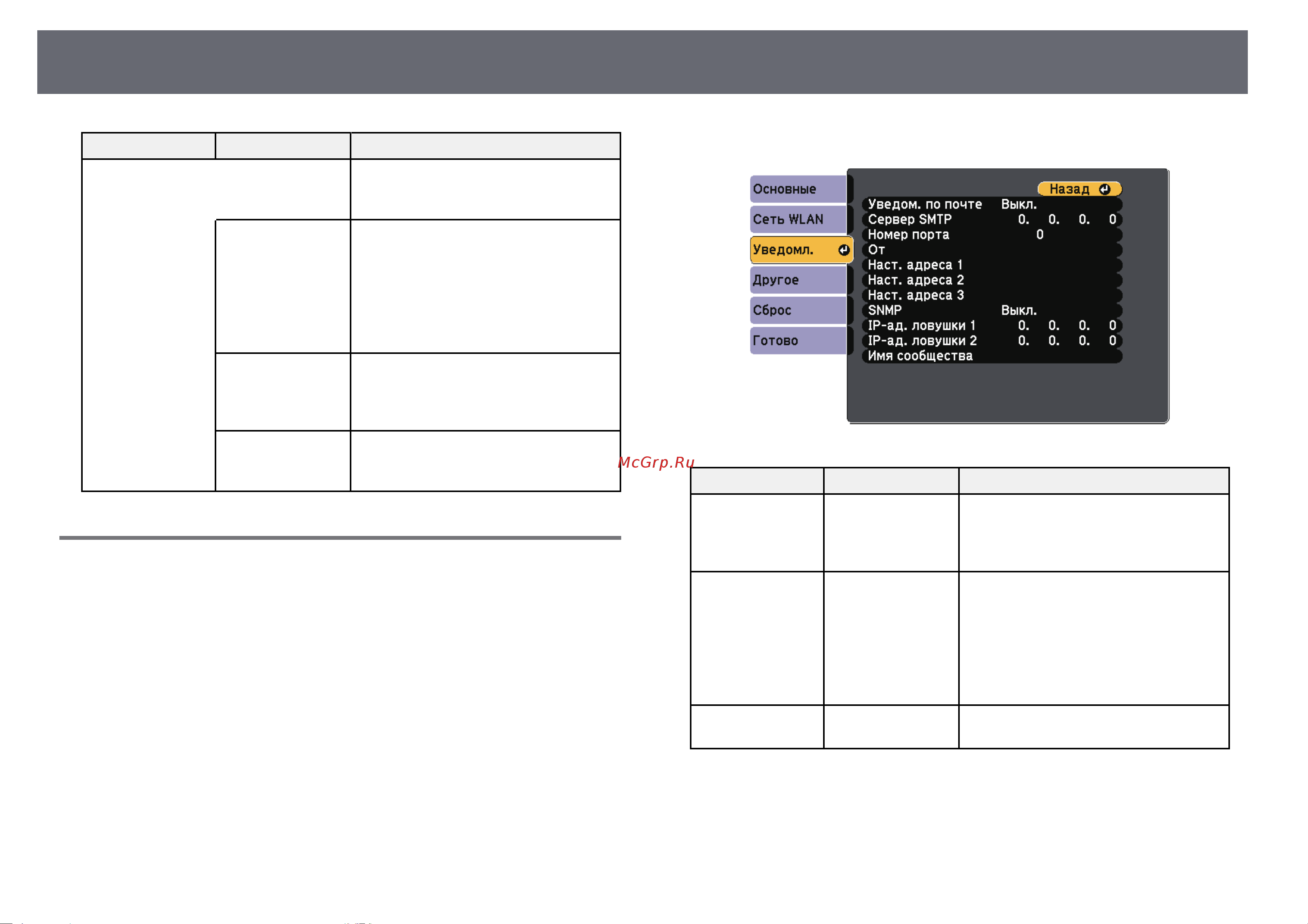Select the Имя сообщества row
1308x924 pixels.
[x=992, y=356]
